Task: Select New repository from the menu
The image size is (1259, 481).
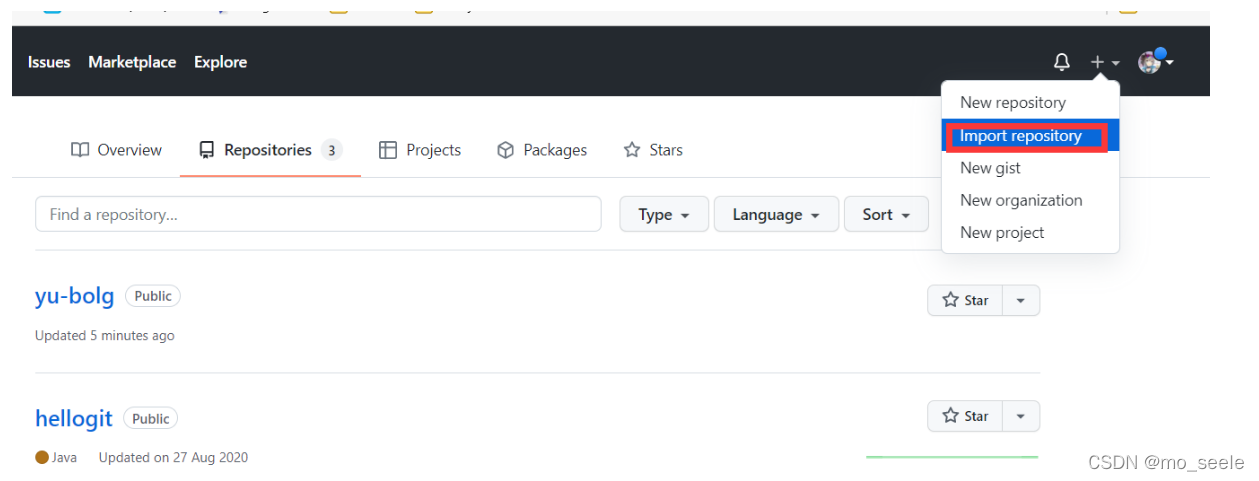Action: click(1030, 102)
